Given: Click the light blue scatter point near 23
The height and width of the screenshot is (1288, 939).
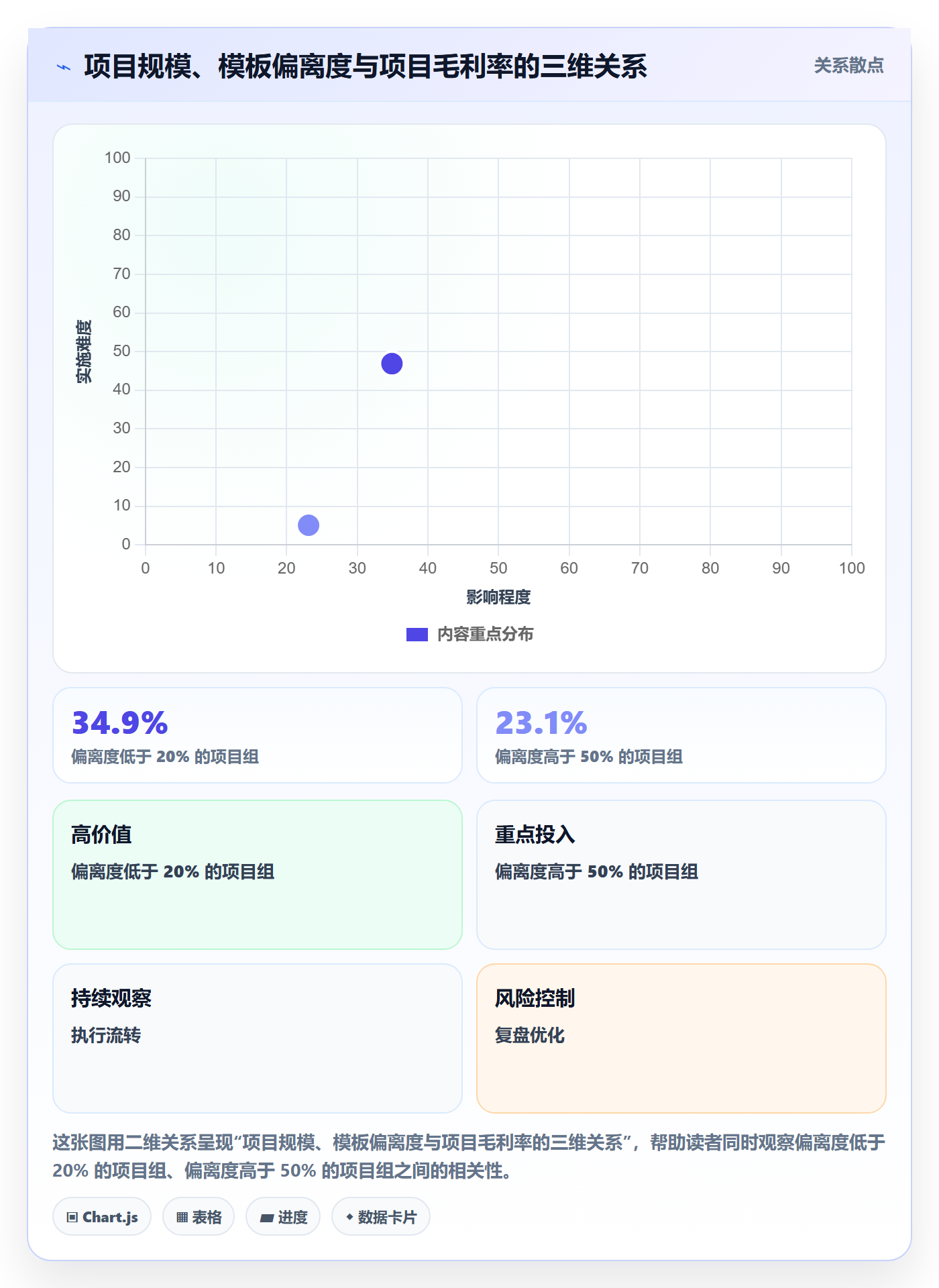Looking at the screenshot, I should [x=309, y=525].
